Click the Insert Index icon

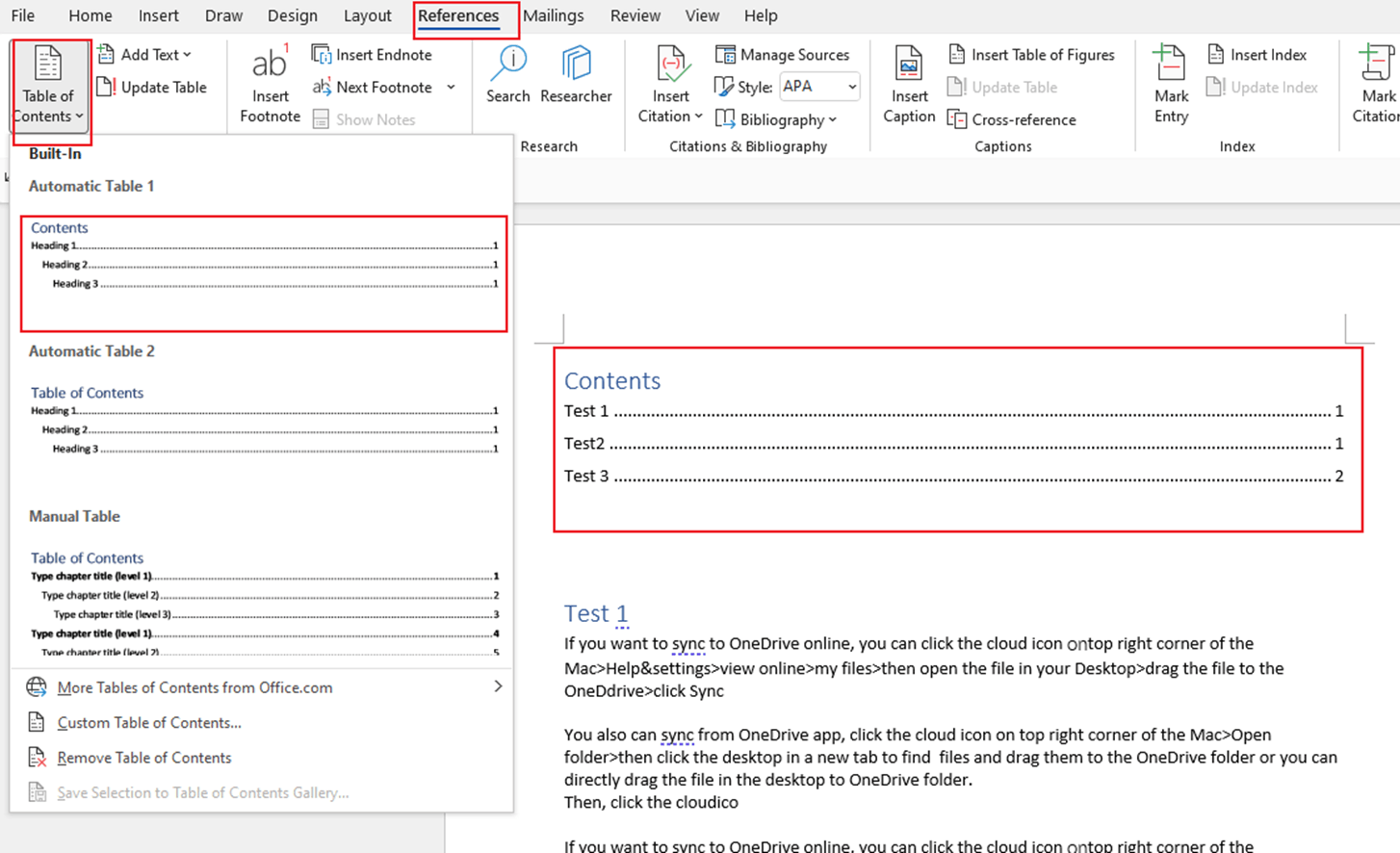tap(1216, 55)
